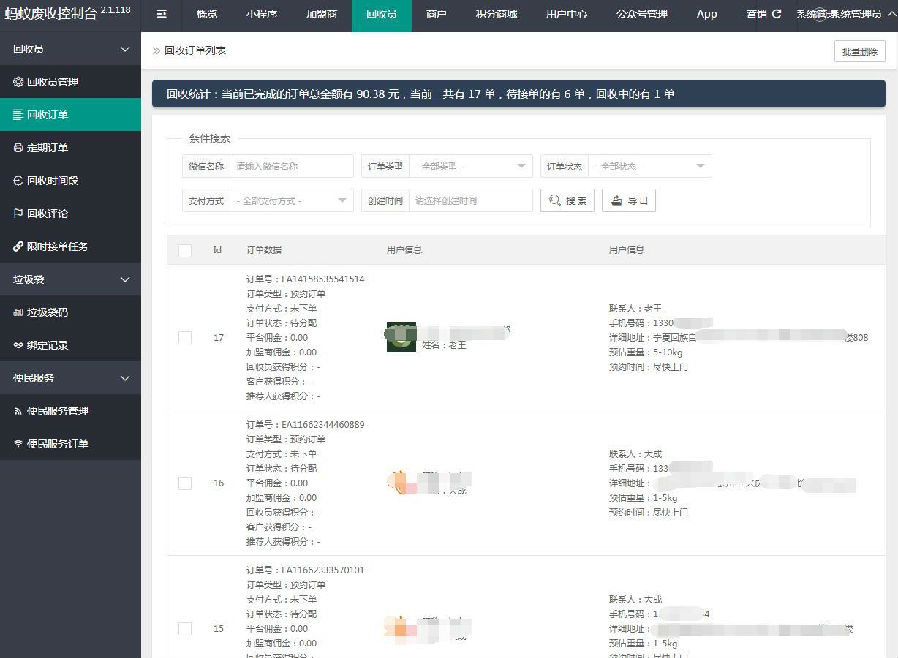This screenshot has width=898, height=658.
Task: Collapse the 回收员 sidebar group
Action: tap(70, 49)
